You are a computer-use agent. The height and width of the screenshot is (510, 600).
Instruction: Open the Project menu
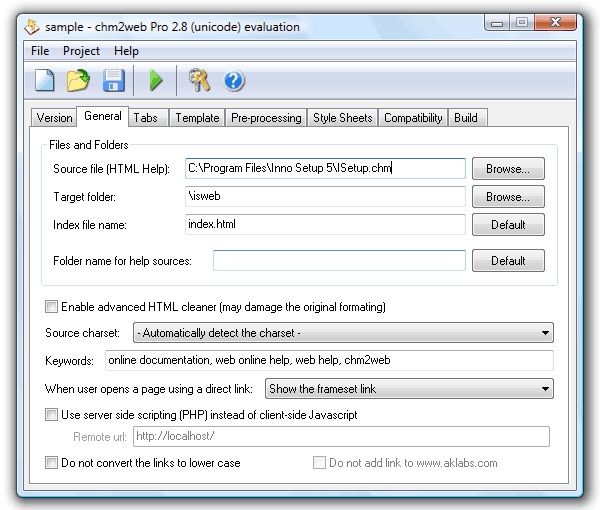click(x=81, y=51)
